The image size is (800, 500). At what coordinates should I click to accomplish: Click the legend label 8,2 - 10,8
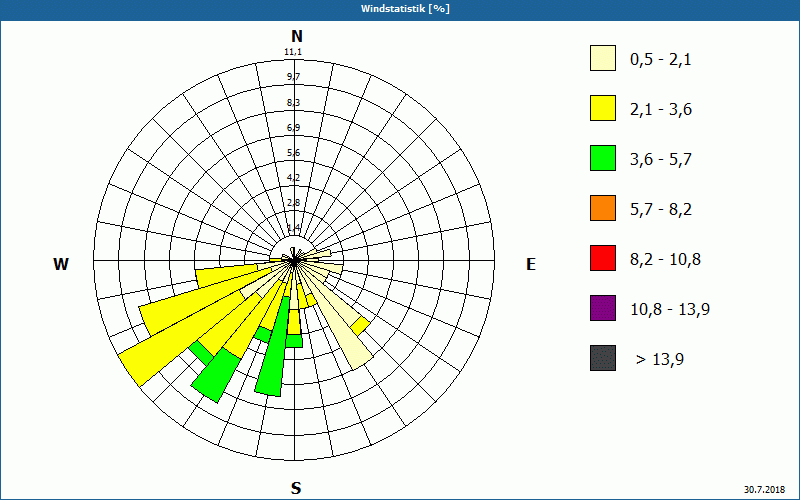(665, 260)
